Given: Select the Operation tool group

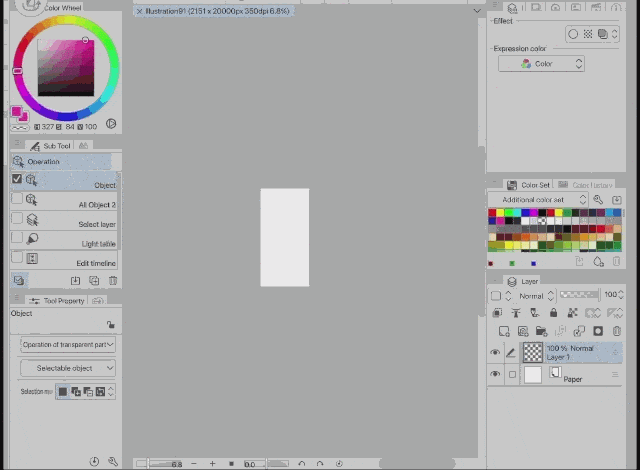Looking at the screenshot, I should pos(60,162).
